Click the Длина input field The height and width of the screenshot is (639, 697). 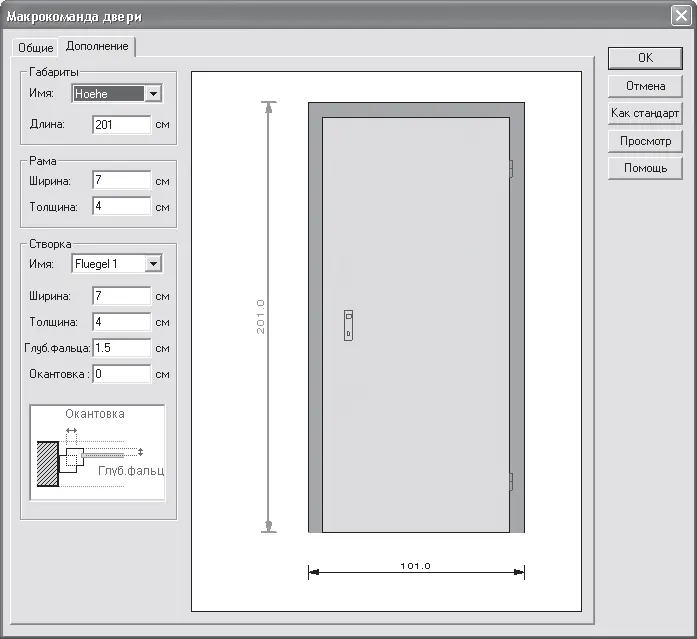[121, 125]
